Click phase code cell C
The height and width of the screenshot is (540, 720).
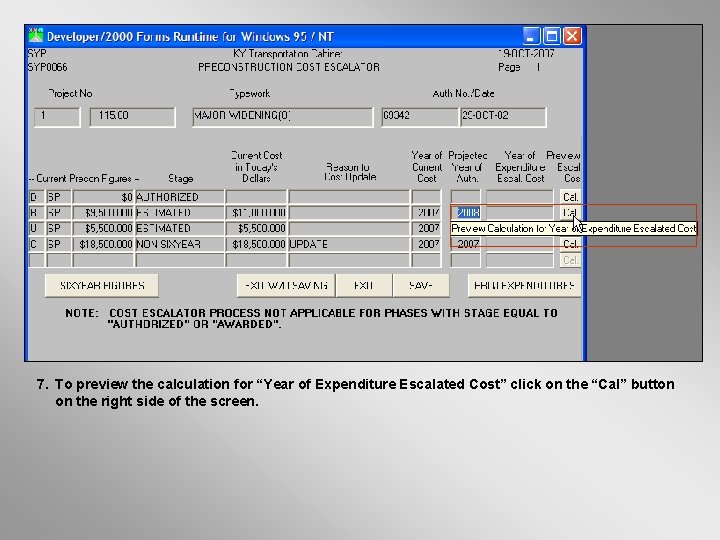36,244
